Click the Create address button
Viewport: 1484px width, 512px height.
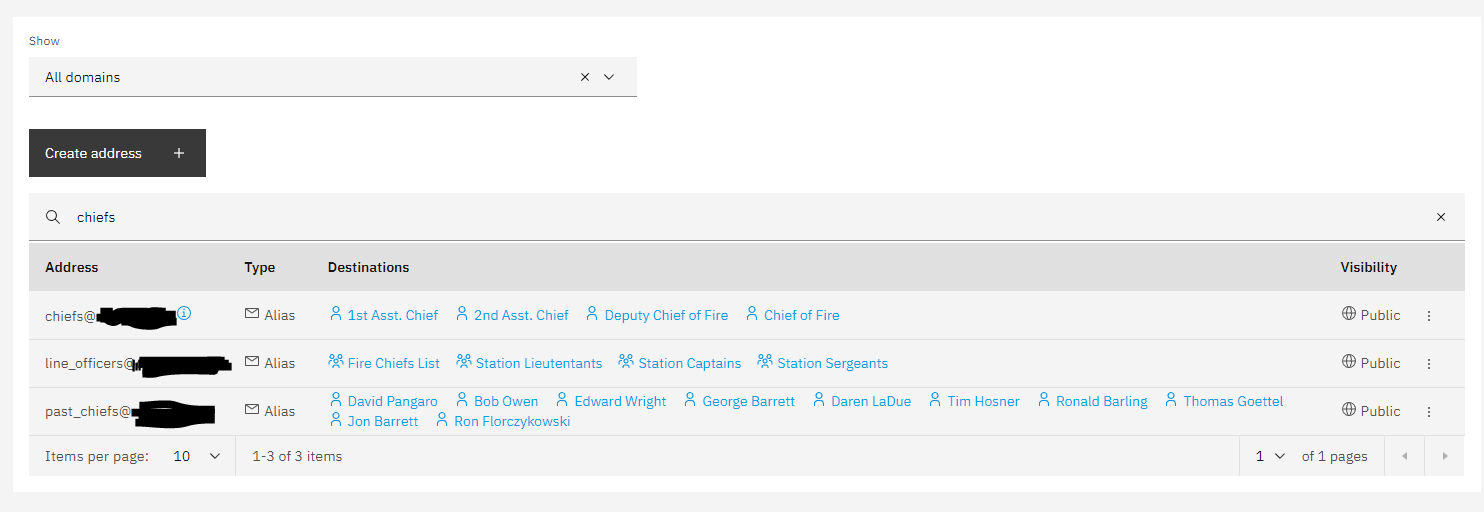pyautogui.click(x=117, y=153)
